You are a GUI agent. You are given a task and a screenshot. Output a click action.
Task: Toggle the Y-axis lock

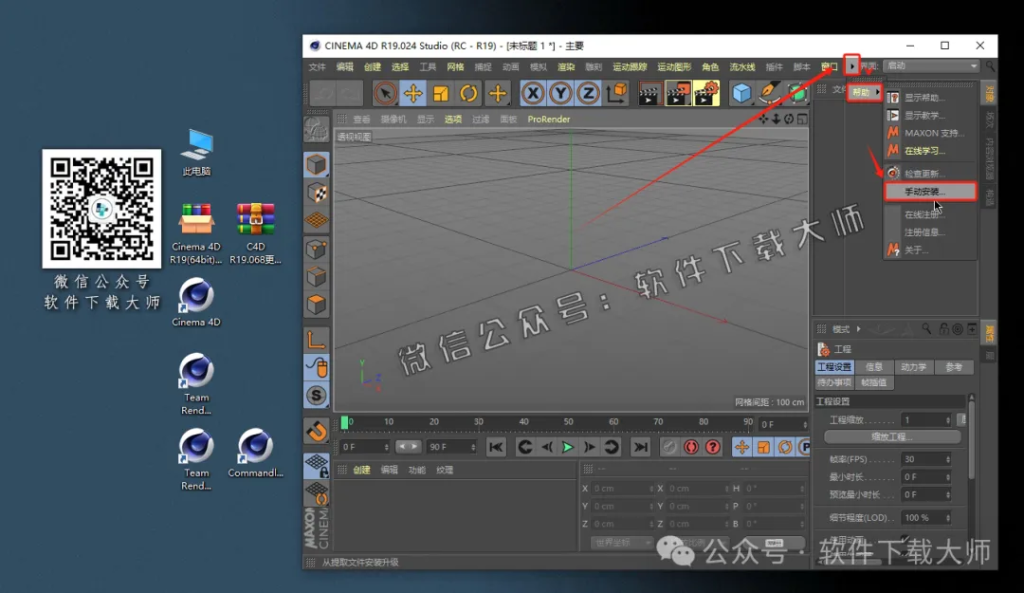click(559, 92)
